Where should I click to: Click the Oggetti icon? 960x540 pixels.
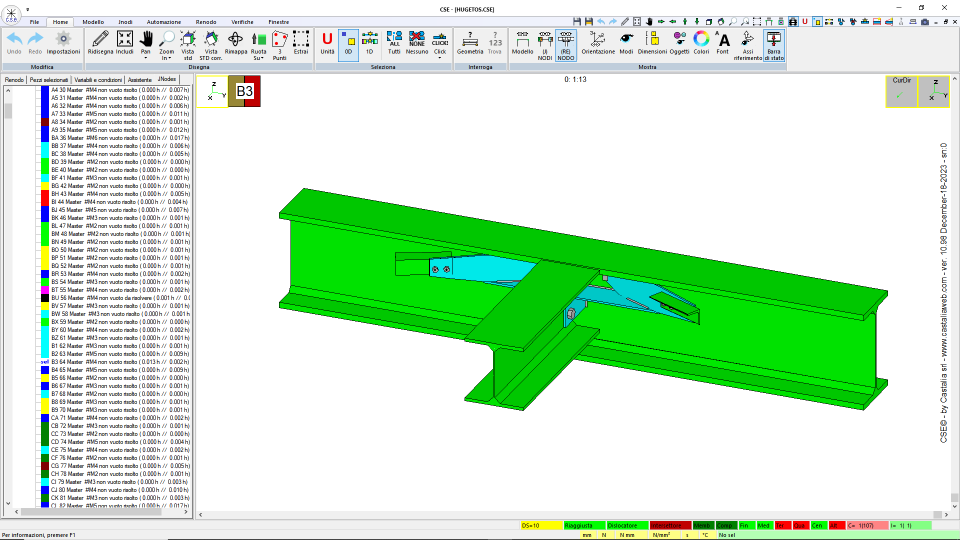coord(679,40)
